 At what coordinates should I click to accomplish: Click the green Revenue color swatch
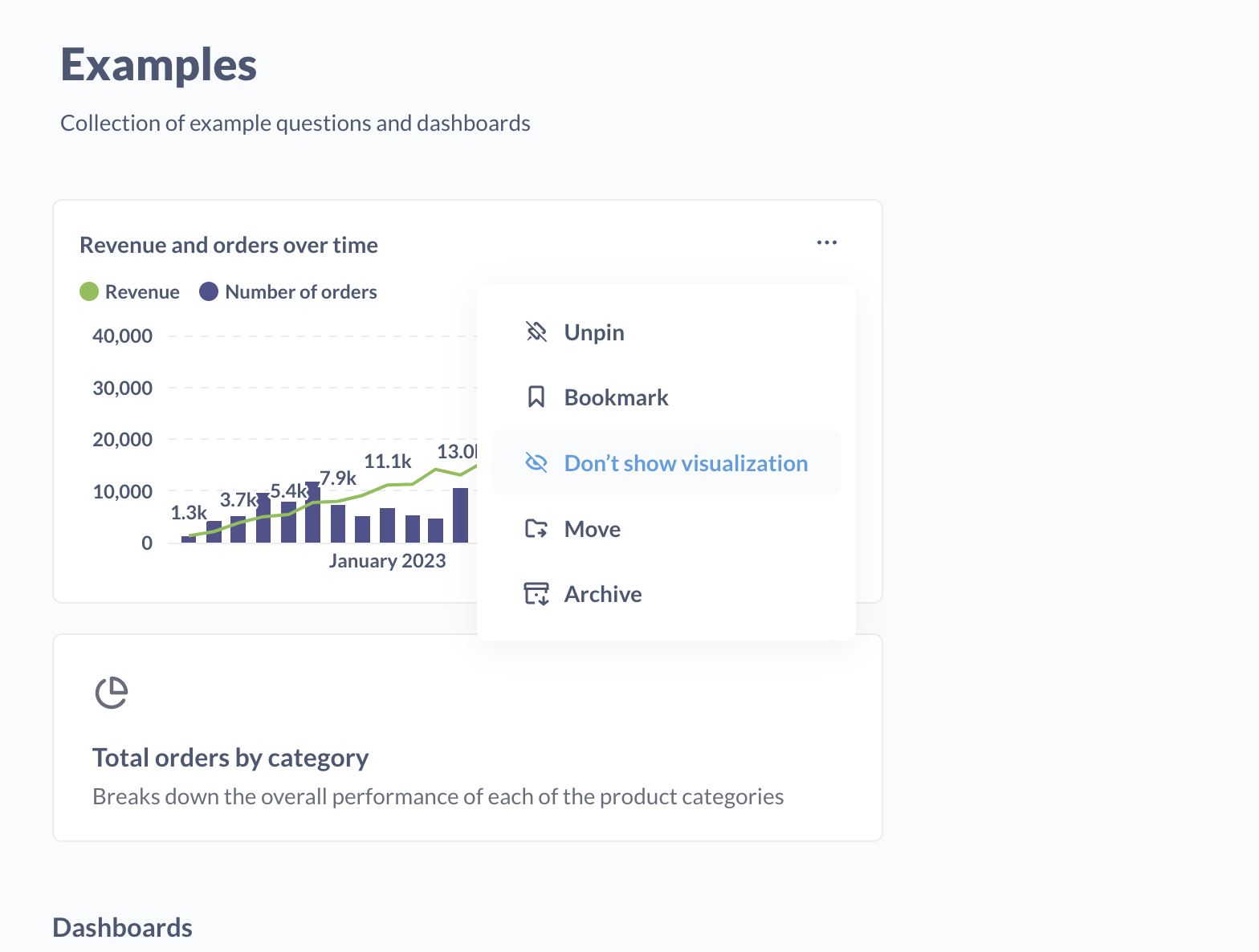click(x=89, y=291)
